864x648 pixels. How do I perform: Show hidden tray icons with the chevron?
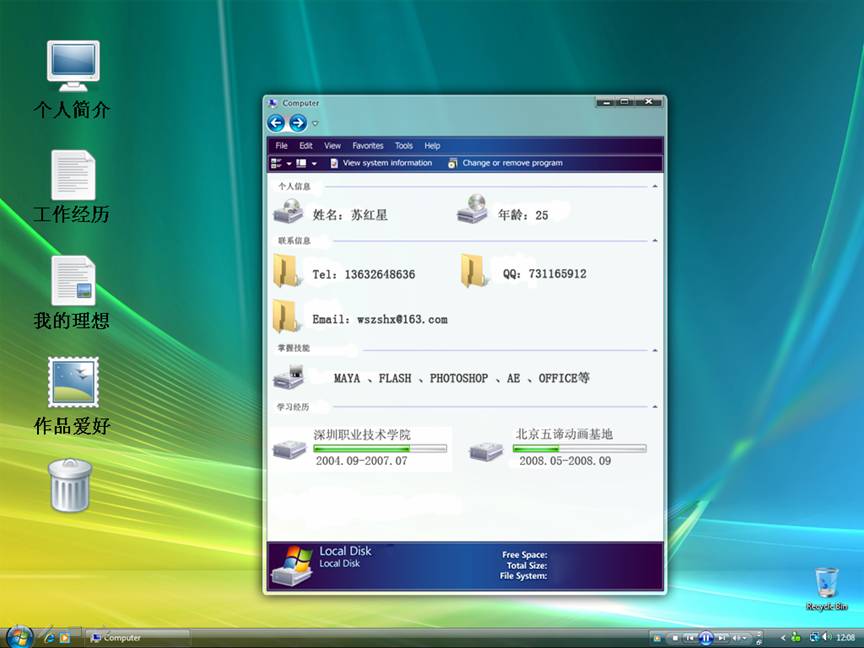[x=783, y=638]
